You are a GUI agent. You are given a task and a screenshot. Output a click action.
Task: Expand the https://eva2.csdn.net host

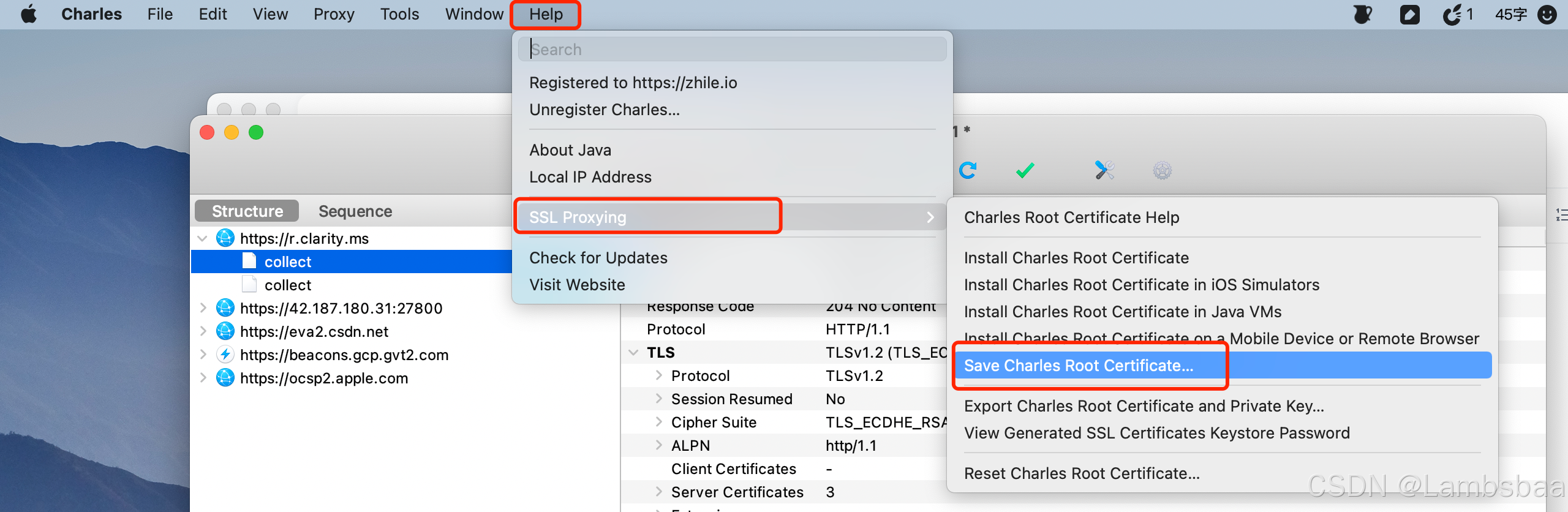(x=203, y=331)
